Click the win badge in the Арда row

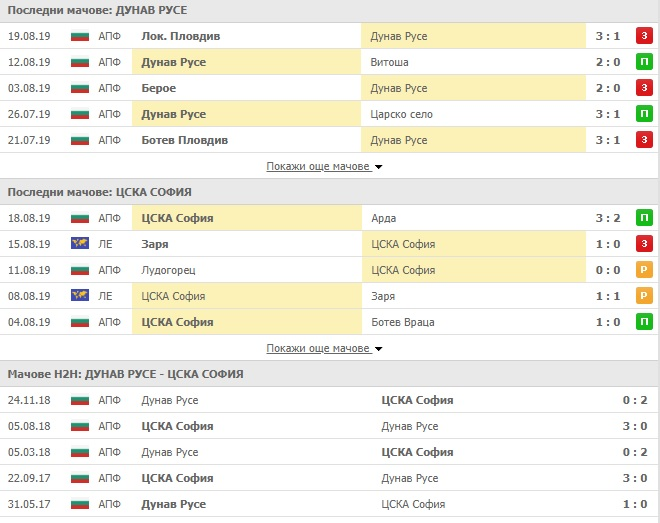coord(644,218)
